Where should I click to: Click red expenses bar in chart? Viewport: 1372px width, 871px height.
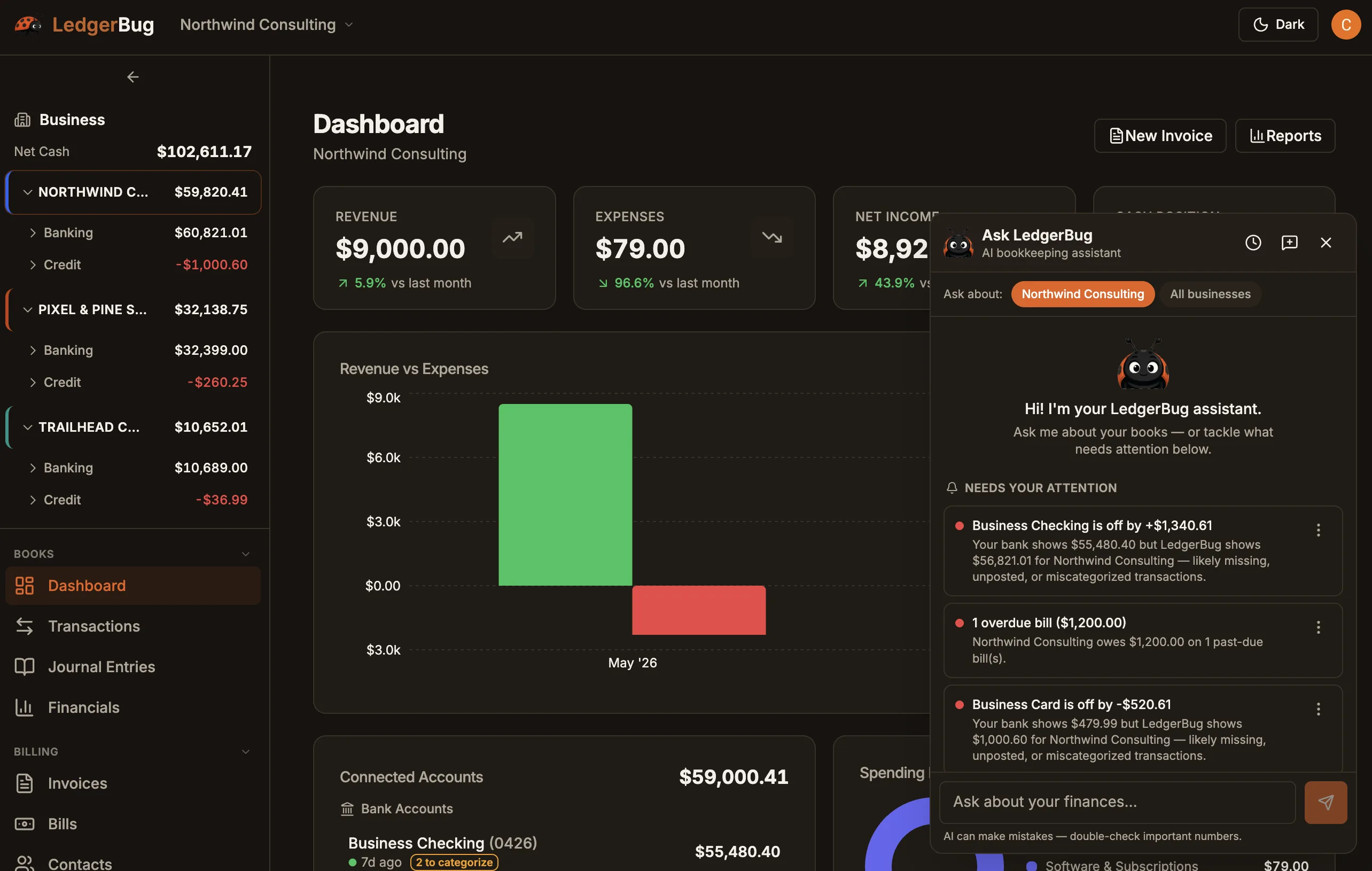[x=698, y=610]
